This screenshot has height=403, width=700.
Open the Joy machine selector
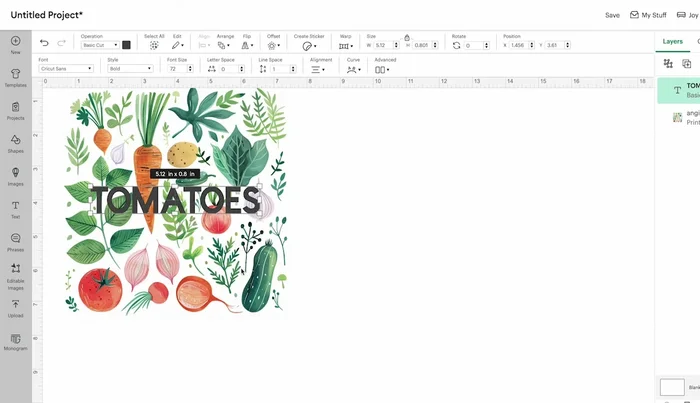[688, 15]
